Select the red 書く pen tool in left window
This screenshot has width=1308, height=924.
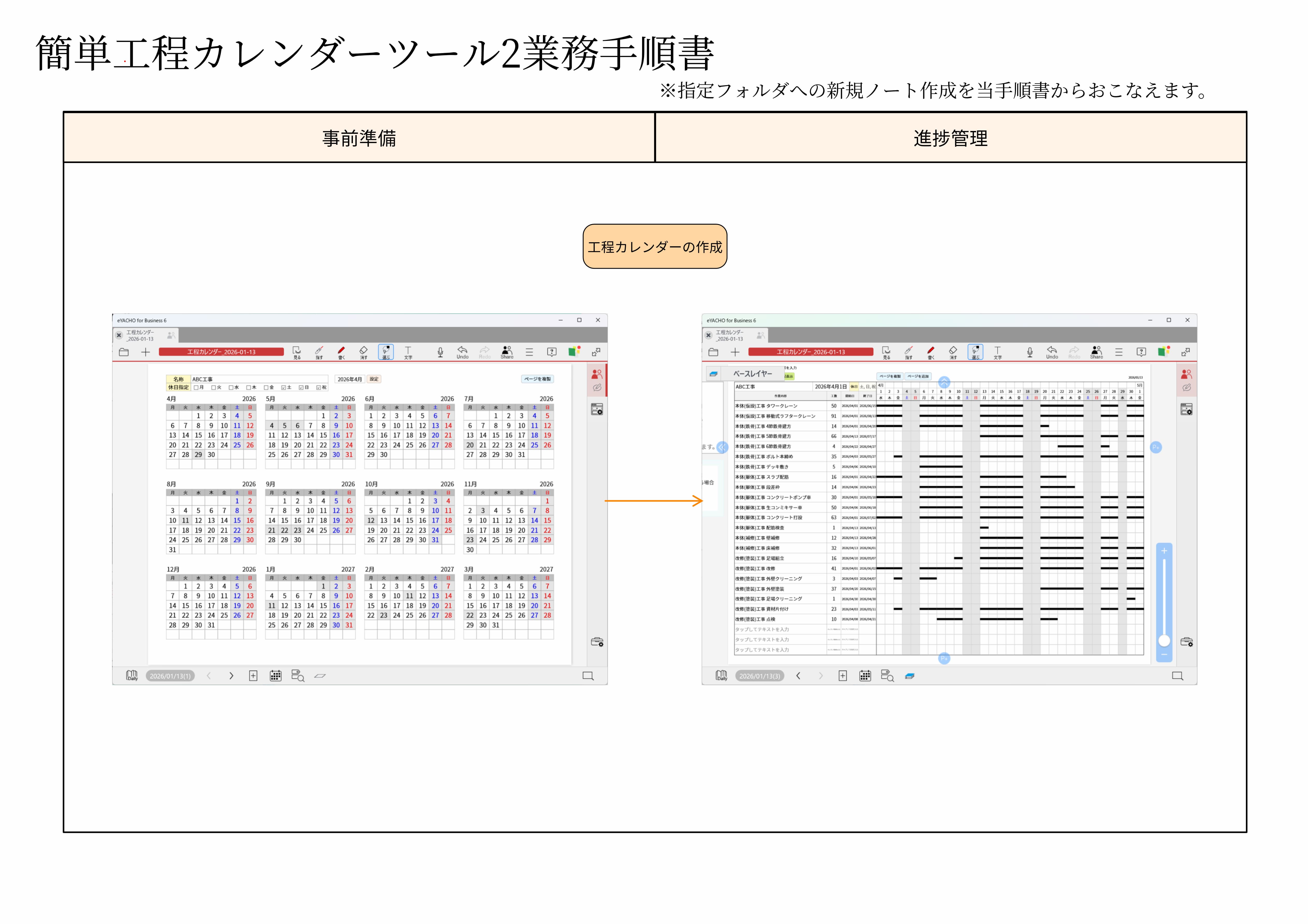coord(341,351)
